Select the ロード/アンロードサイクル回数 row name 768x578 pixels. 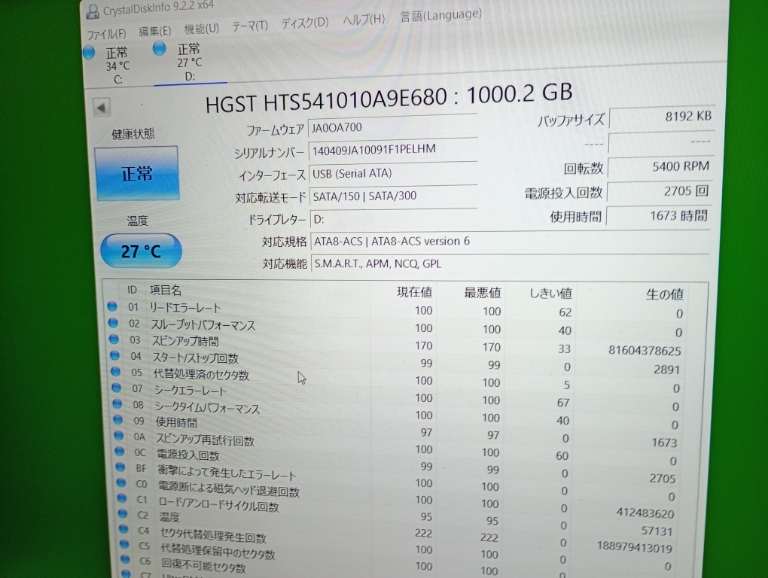click(x=218, y=504)
